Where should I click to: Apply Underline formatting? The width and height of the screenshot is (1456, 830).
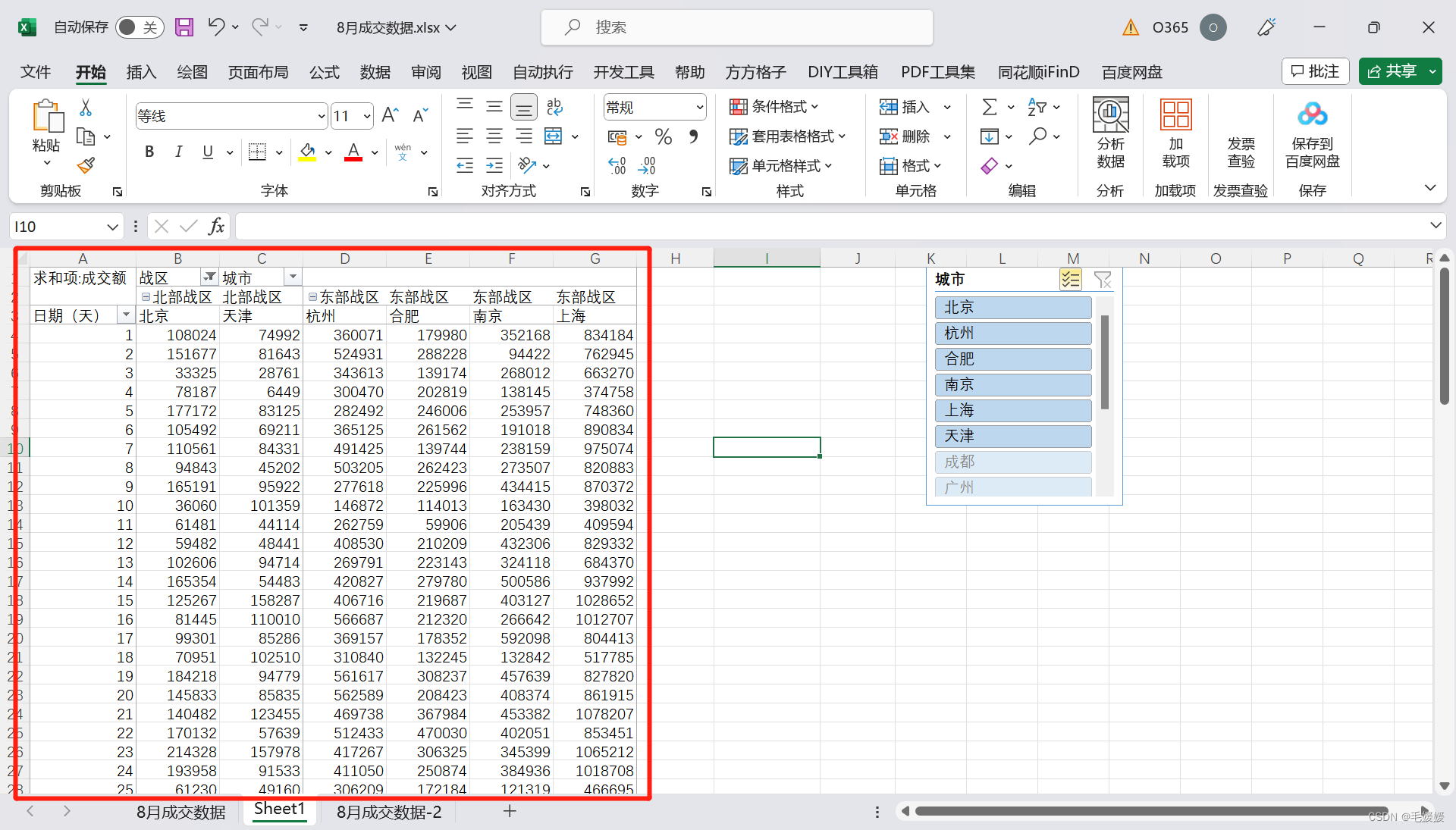coord(208,152)
